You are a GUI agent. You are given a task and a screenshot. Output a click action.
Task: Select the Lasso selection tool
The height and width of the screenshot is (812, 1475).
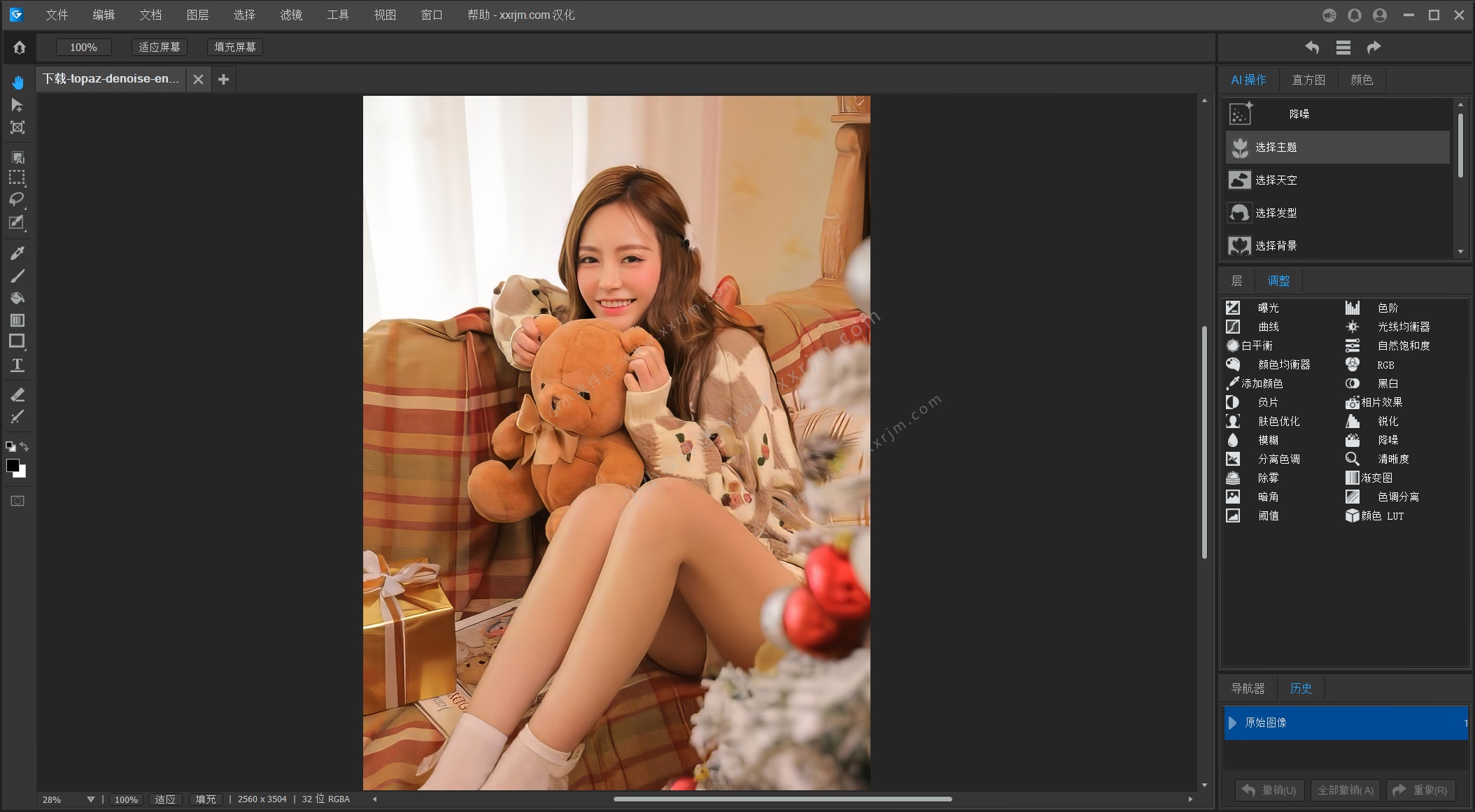(17, 200)
